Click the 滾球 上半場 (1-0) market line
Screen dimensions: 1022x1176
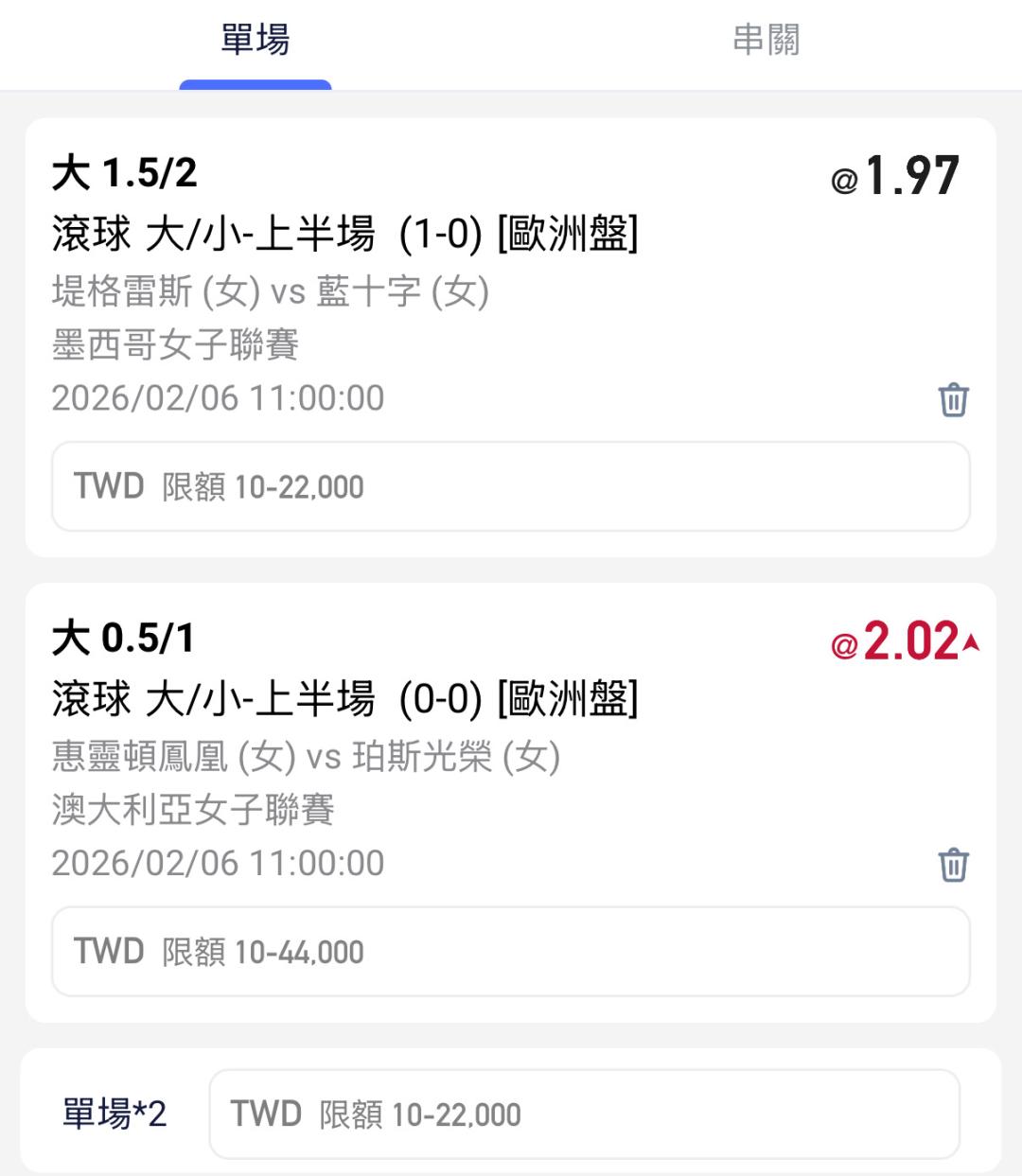[x=344, y=234]
